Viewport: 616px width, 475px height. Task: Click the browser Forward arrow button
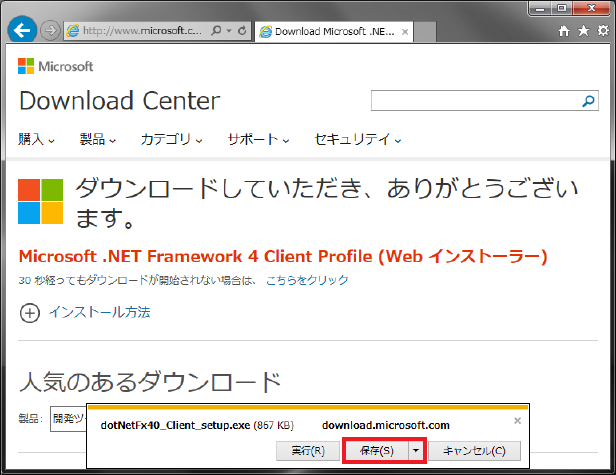pyautogui.click(x=50, y=30)
